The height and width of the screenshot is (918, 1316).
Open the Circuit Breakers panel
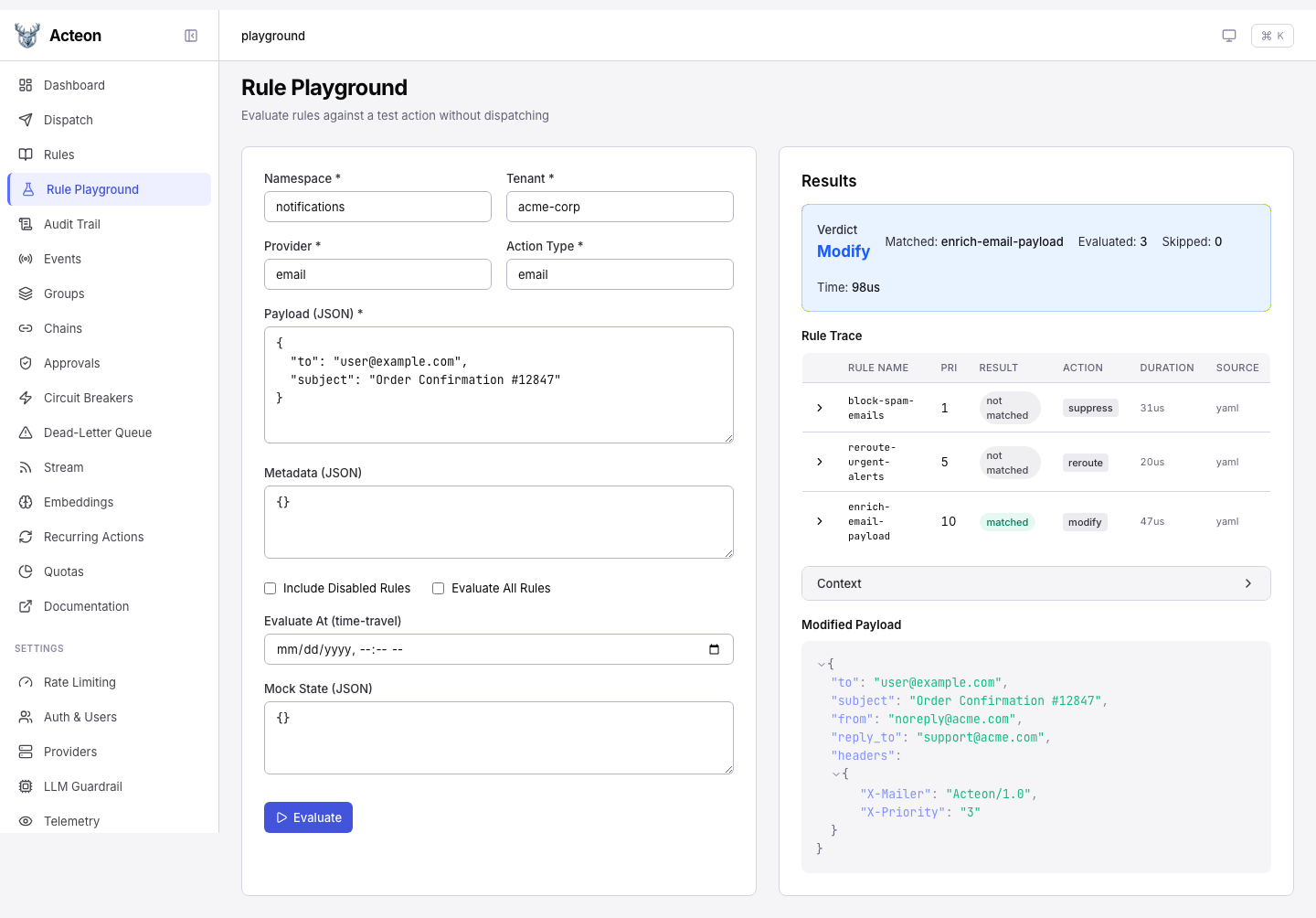tap(89, 398)
